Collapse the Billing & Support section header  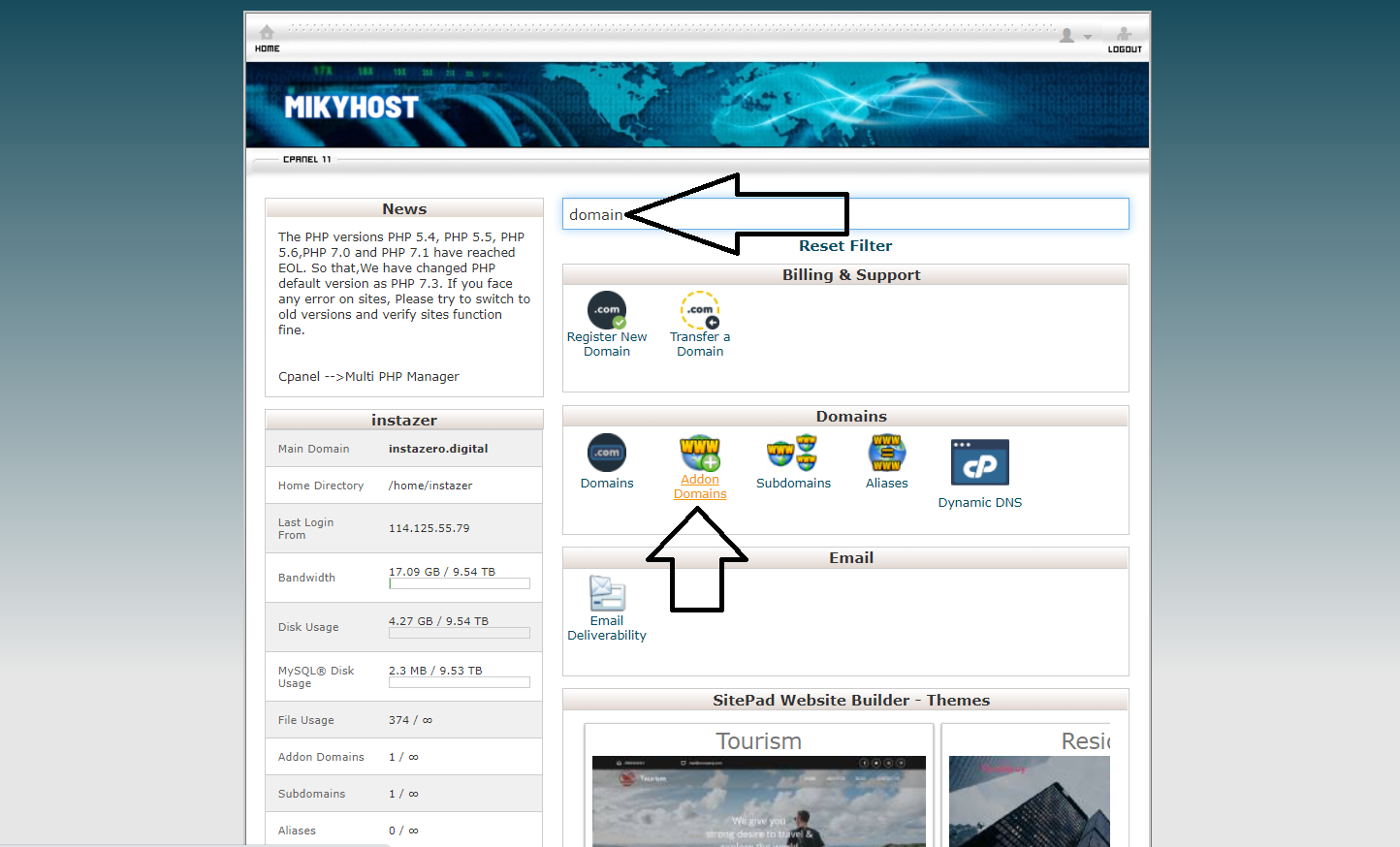845,275
